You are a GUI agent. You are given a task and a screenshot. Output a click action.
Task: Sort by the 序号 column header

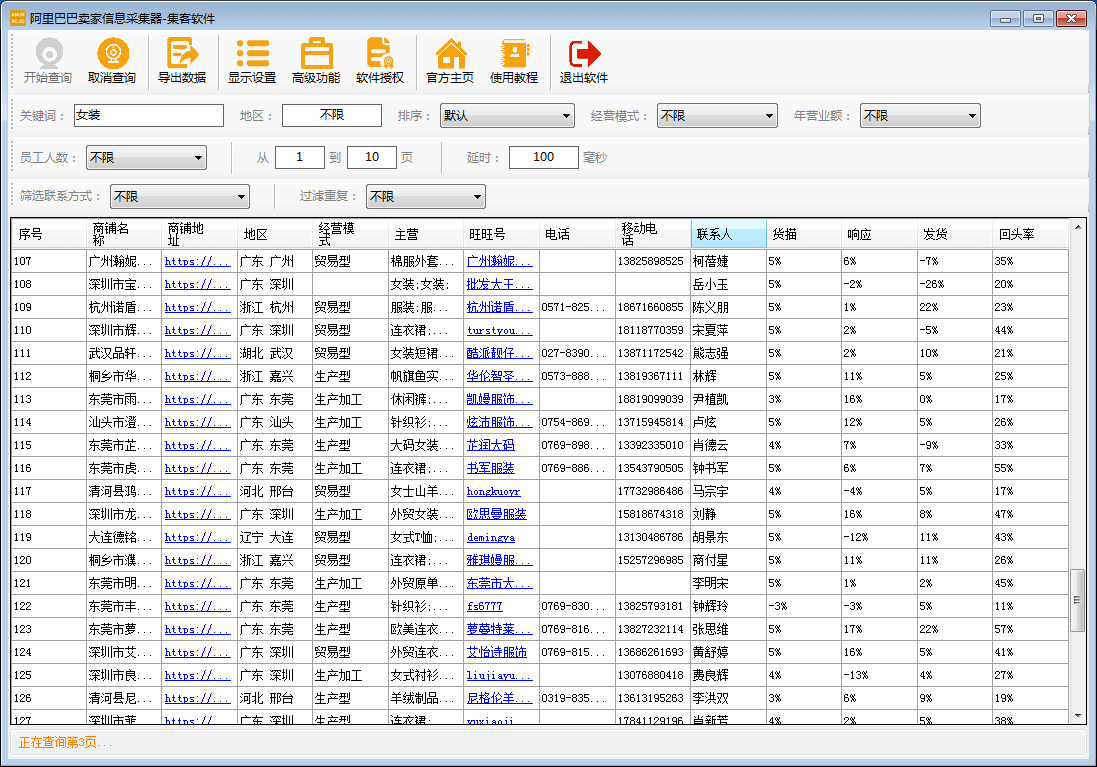[48, 234]
